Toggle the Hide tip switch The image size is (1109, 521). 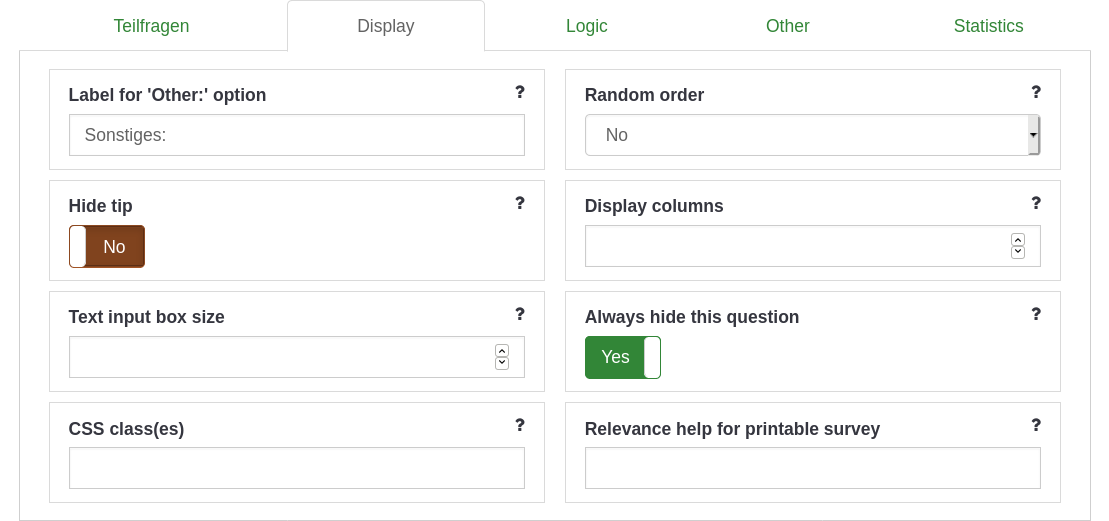coord(107,247)
